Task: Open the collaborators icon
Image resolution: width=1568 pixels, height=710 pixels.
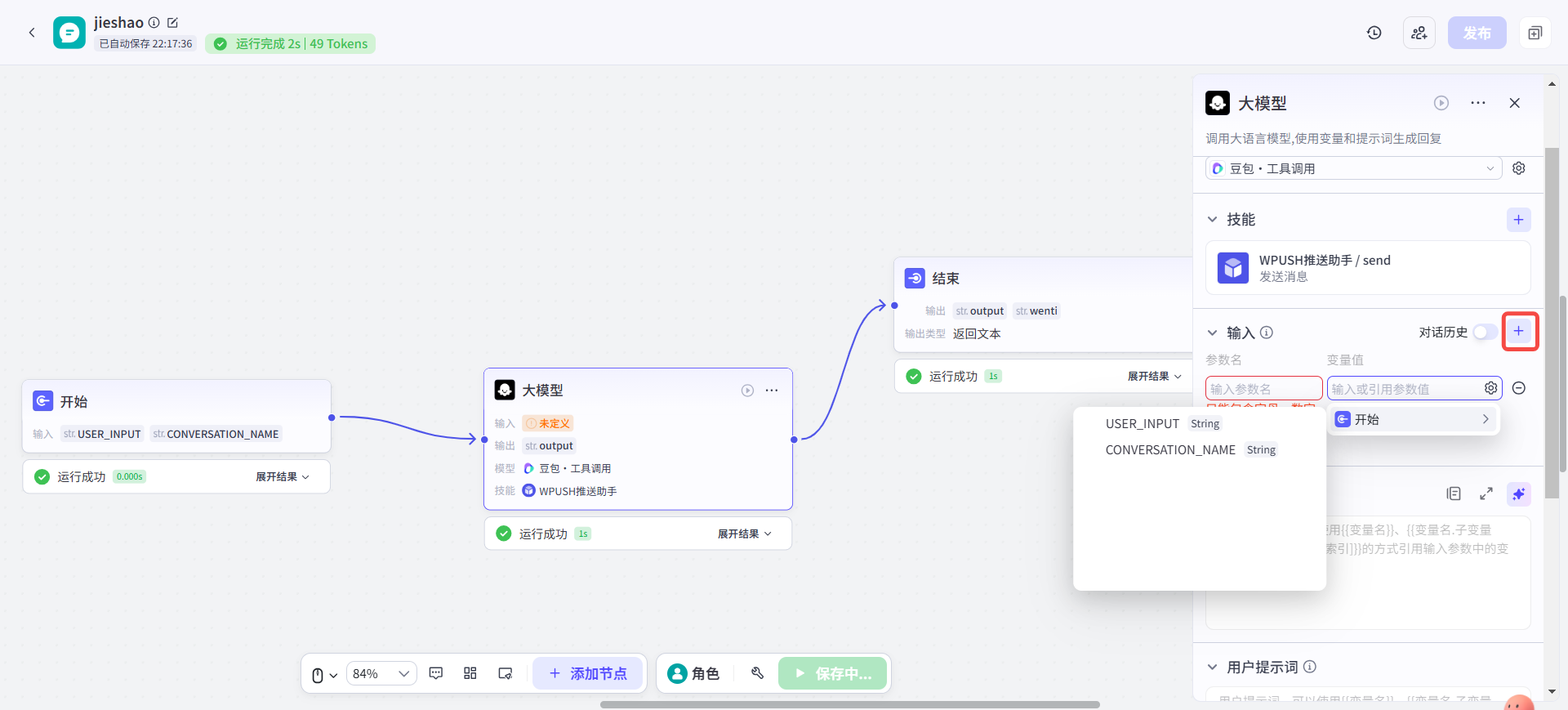Action: click(1419, 33)
